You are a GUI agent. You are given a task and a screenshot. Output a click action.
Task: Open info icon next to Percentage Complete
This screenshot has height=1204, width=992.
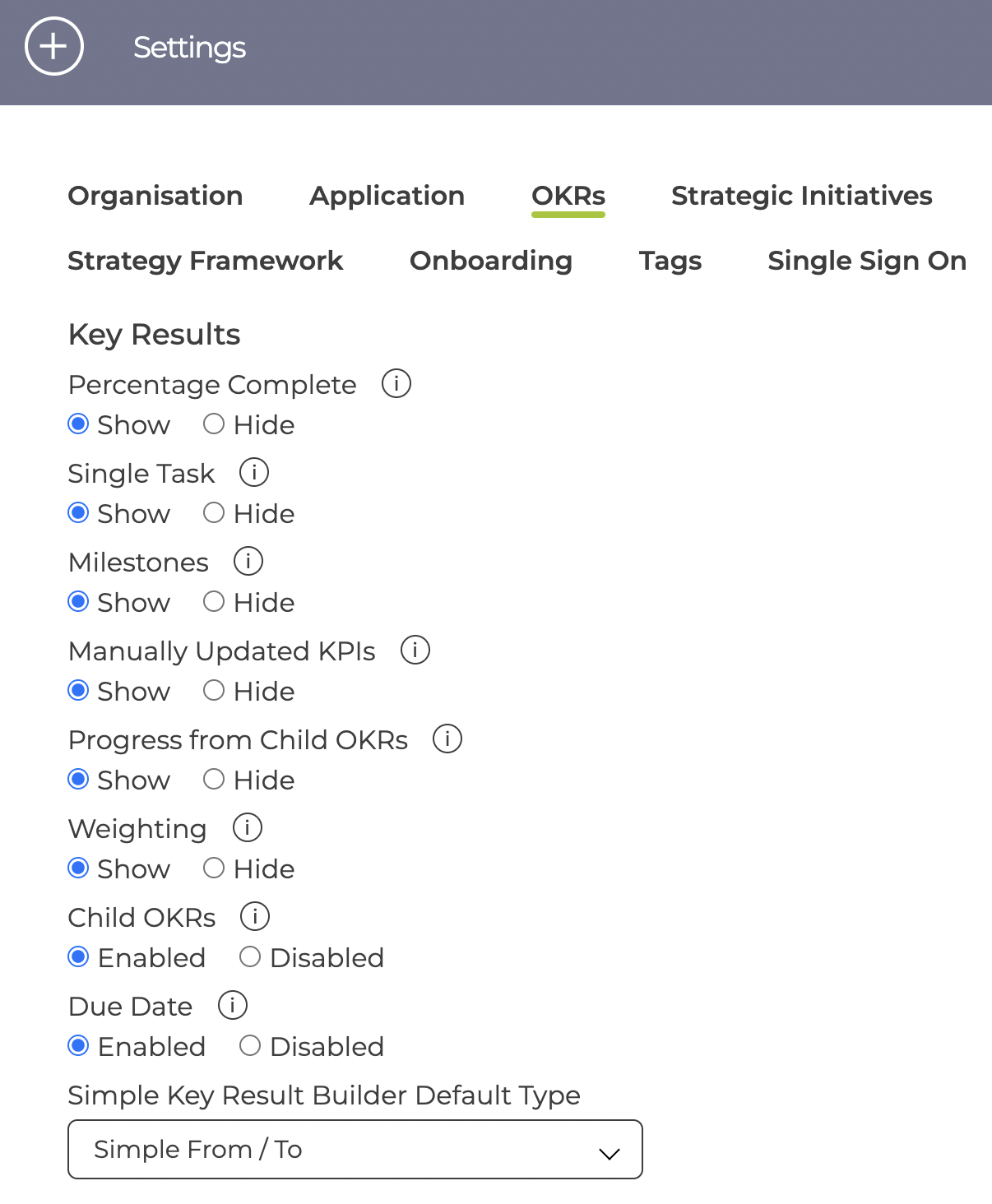396,383
